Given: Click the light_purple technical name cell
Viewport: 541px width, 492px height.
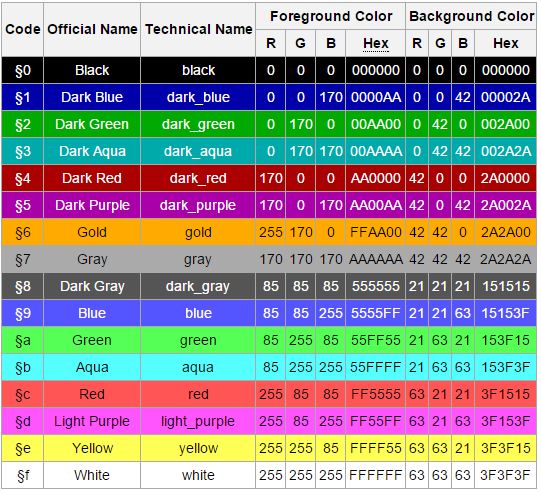Looking at the screenshot, I should (x=198, y=421).
